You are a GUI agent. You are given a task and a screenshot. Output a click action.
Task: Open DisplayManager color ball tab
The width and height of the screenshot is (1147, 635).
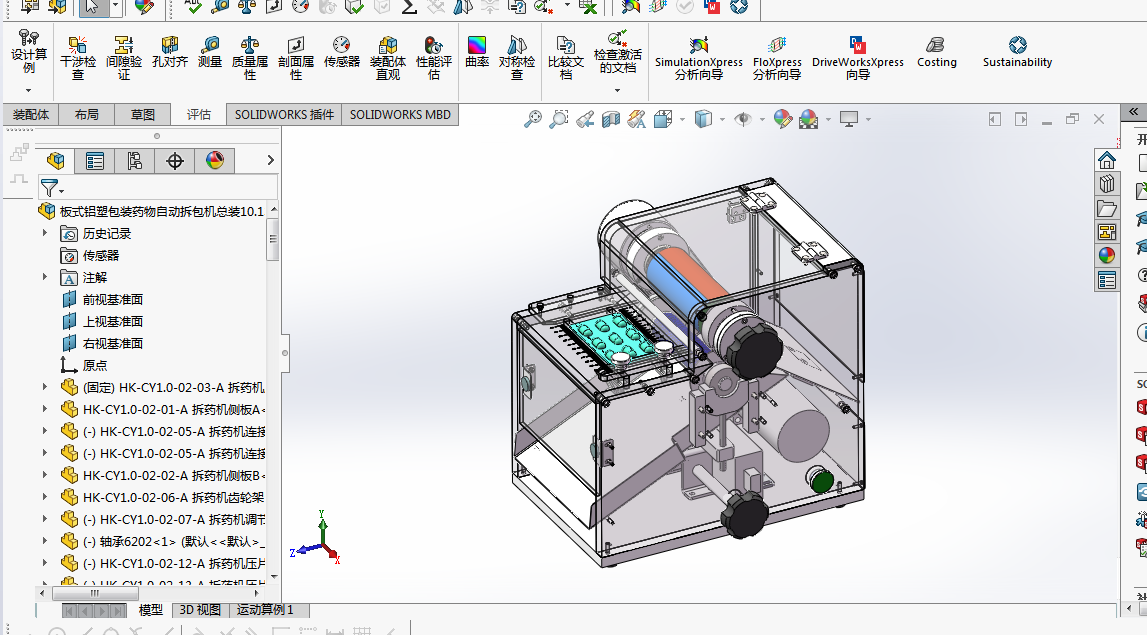coord(214,161)
